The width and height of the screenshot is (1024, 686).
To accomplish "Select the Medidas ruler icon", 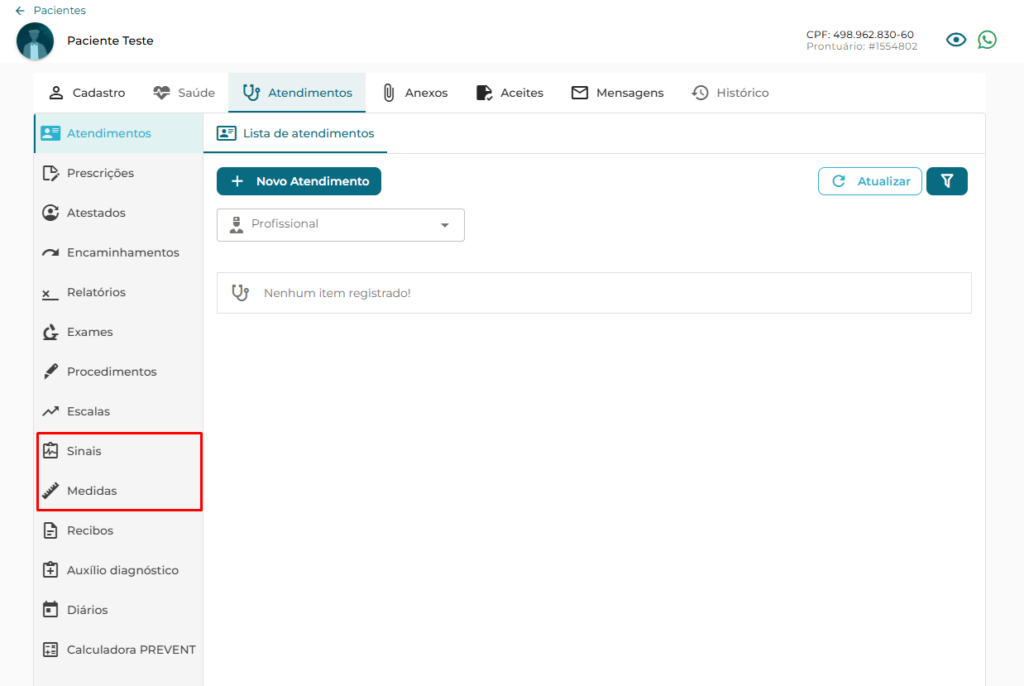I will pos(50,491).
